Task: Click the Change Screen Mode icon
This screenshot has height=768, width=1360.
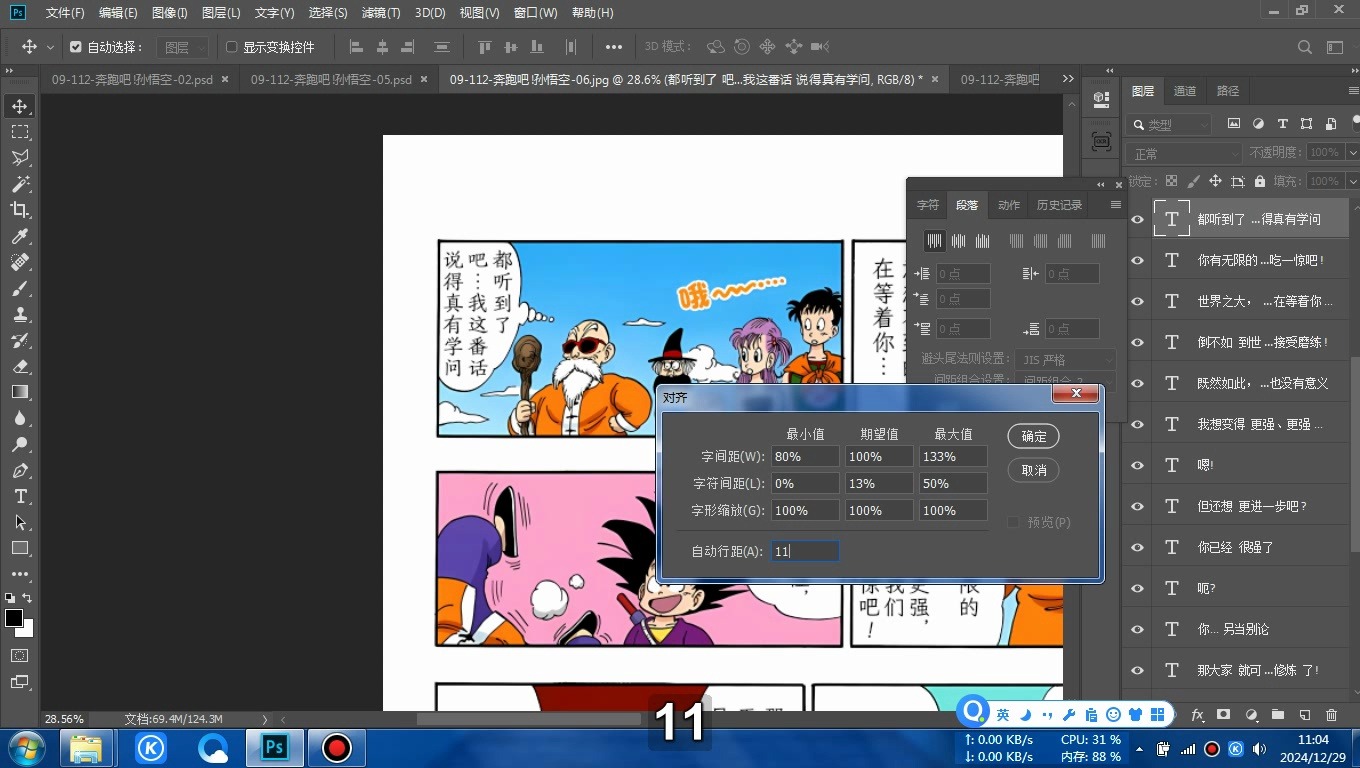Action: pyautogui.click(x=20, y=682)
